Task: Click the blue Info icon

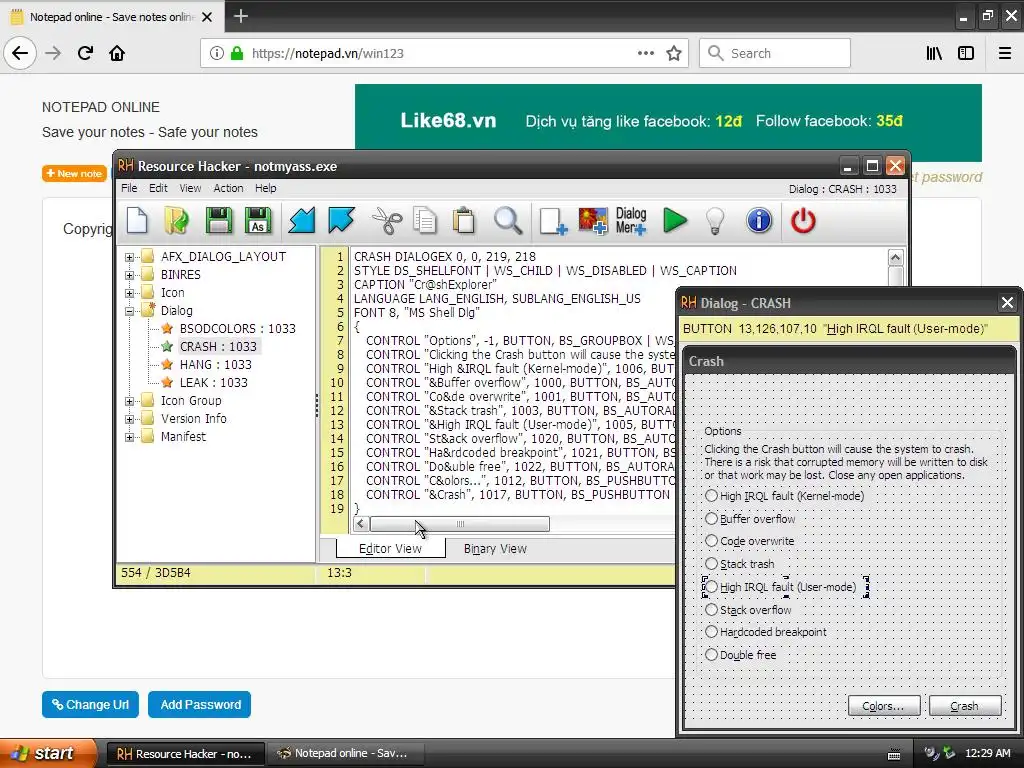Action: click(x=759, y=221)
